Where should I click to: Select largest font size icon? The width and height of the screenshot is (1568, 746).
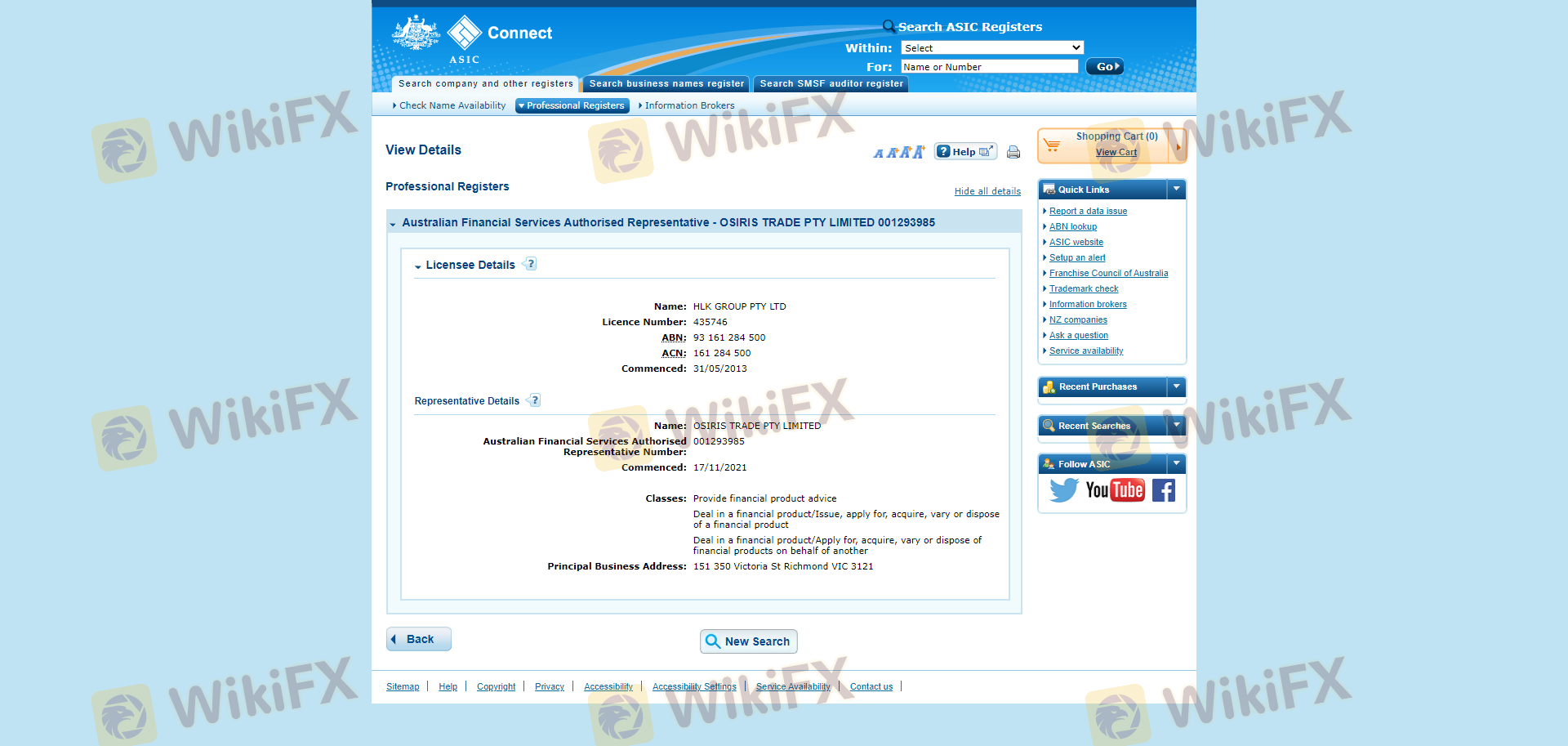[x=919, y=152]
